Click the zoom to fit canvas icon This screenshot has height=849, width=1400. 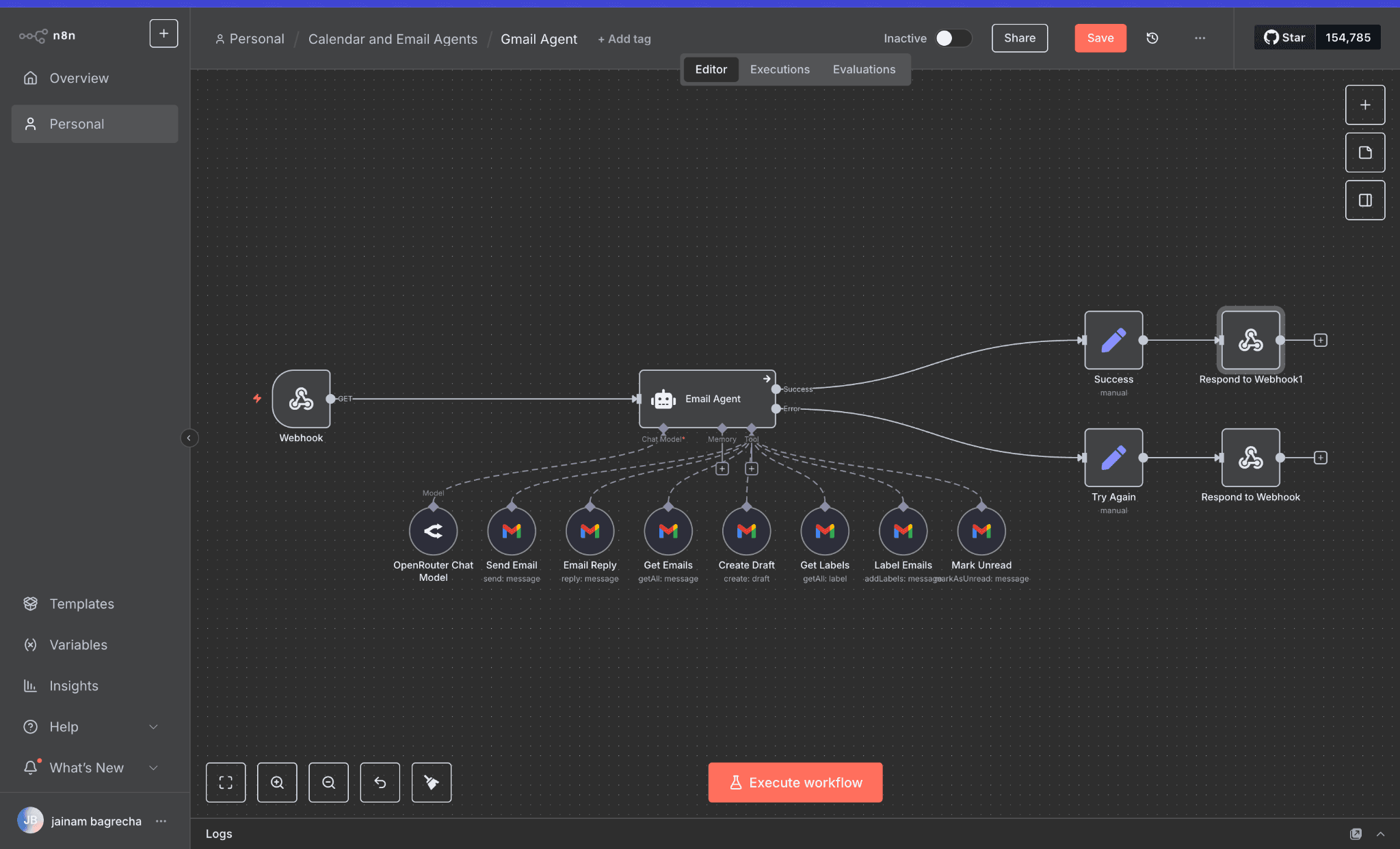226,783
